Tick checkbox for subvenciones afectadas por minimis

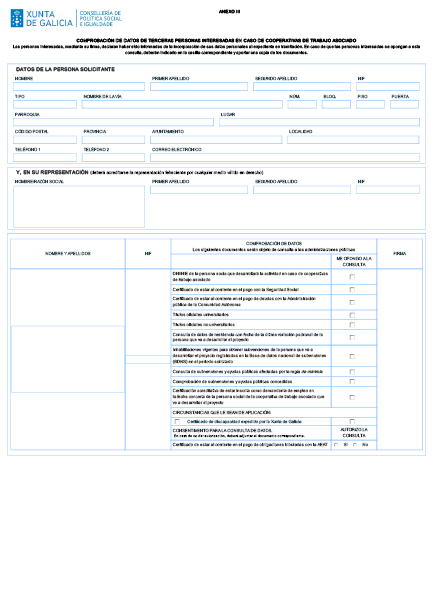352,372
